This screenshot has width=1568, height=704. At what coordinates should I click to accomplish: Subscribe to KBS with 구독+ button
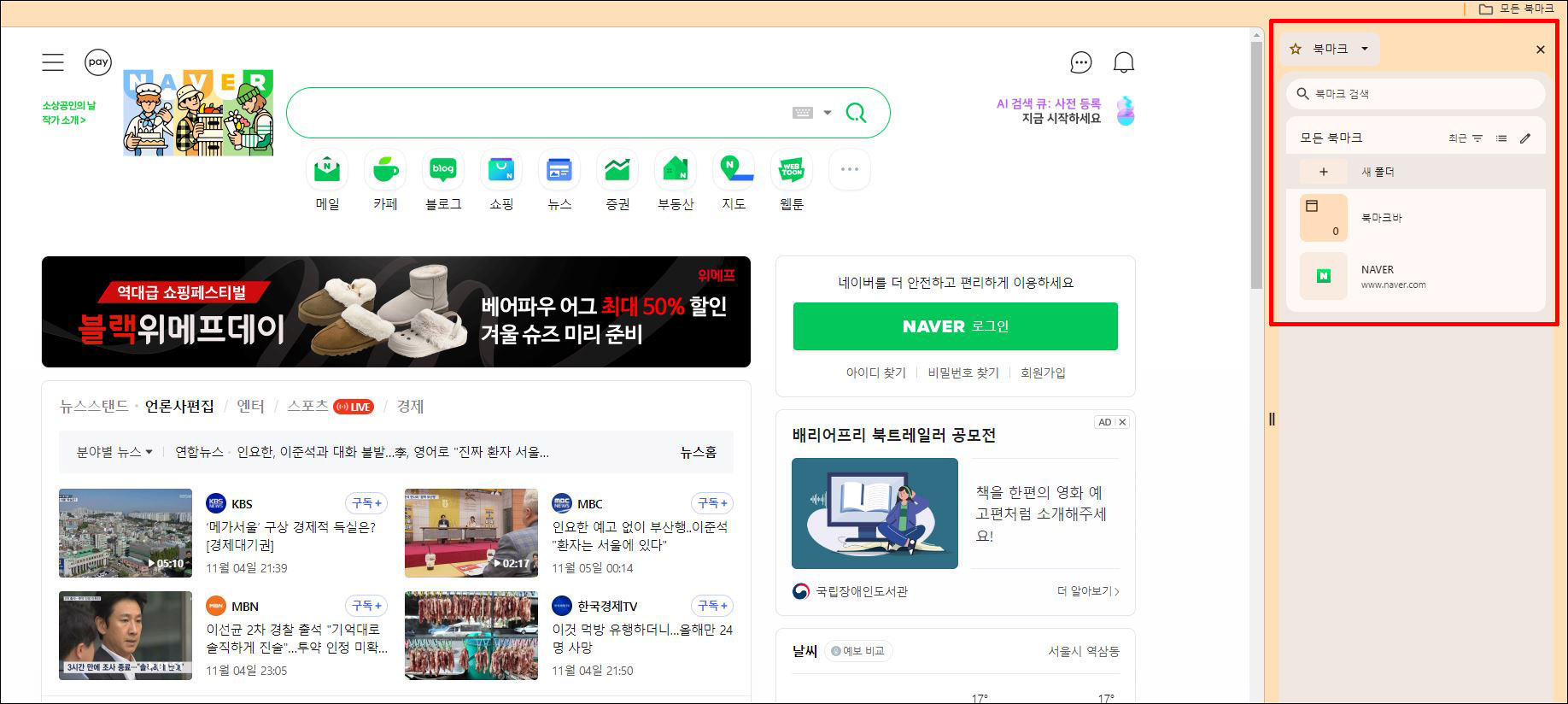coord(366,503)
